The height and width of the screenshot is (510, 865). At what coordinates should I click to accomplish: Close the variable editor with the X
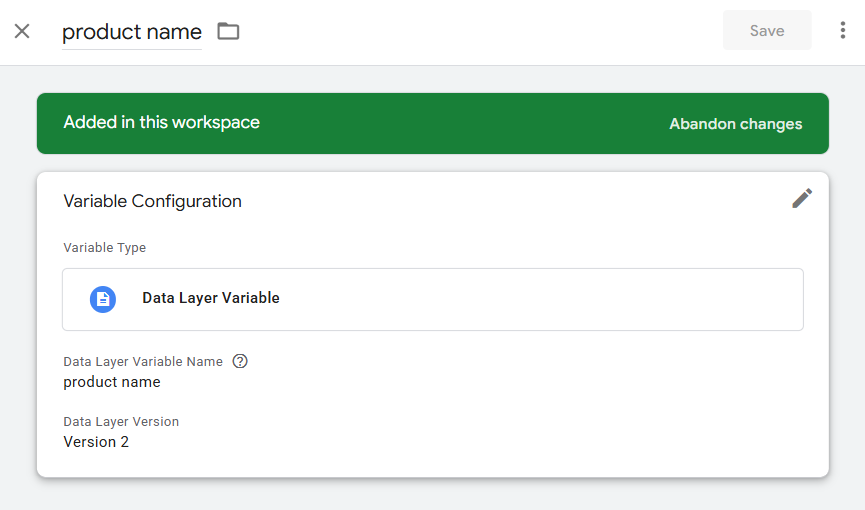tap(22, 31)
